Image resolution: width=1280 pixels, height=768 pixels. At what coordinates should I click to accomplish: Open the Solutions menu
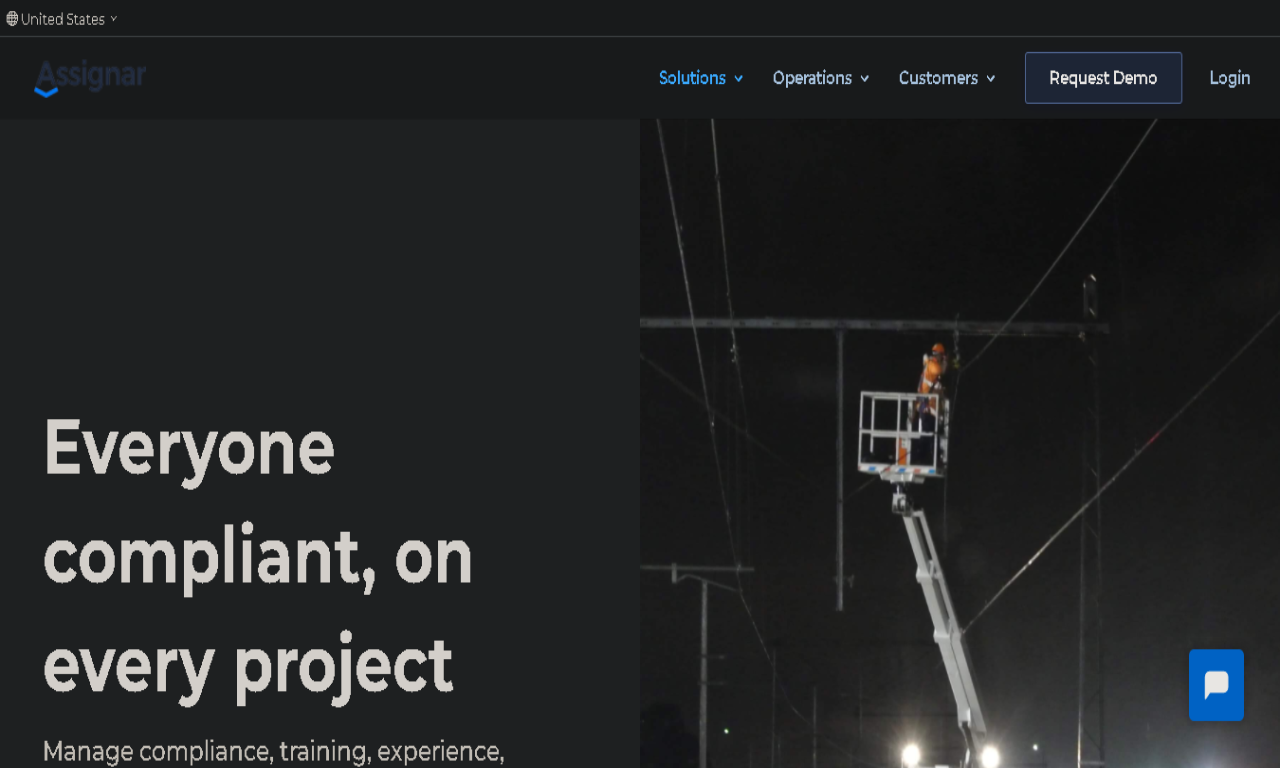click(701, 78)
